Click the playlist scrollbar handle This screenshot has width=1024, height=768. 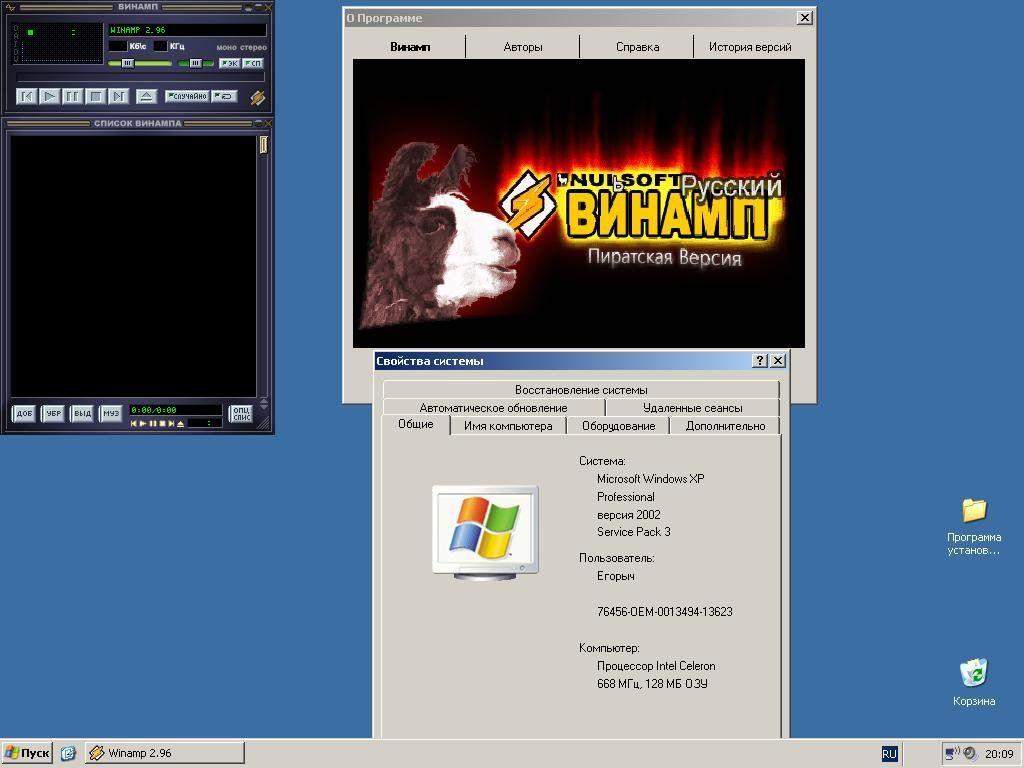[x=263, y=144]
